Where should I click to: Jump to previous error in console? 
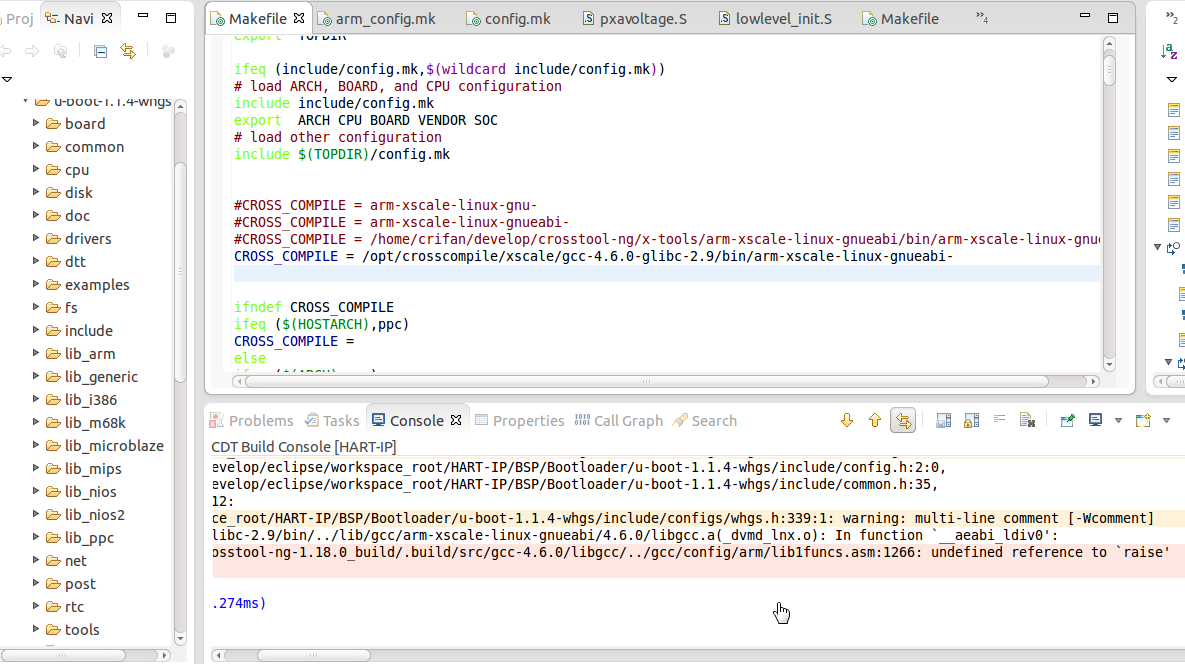point(875,421)
